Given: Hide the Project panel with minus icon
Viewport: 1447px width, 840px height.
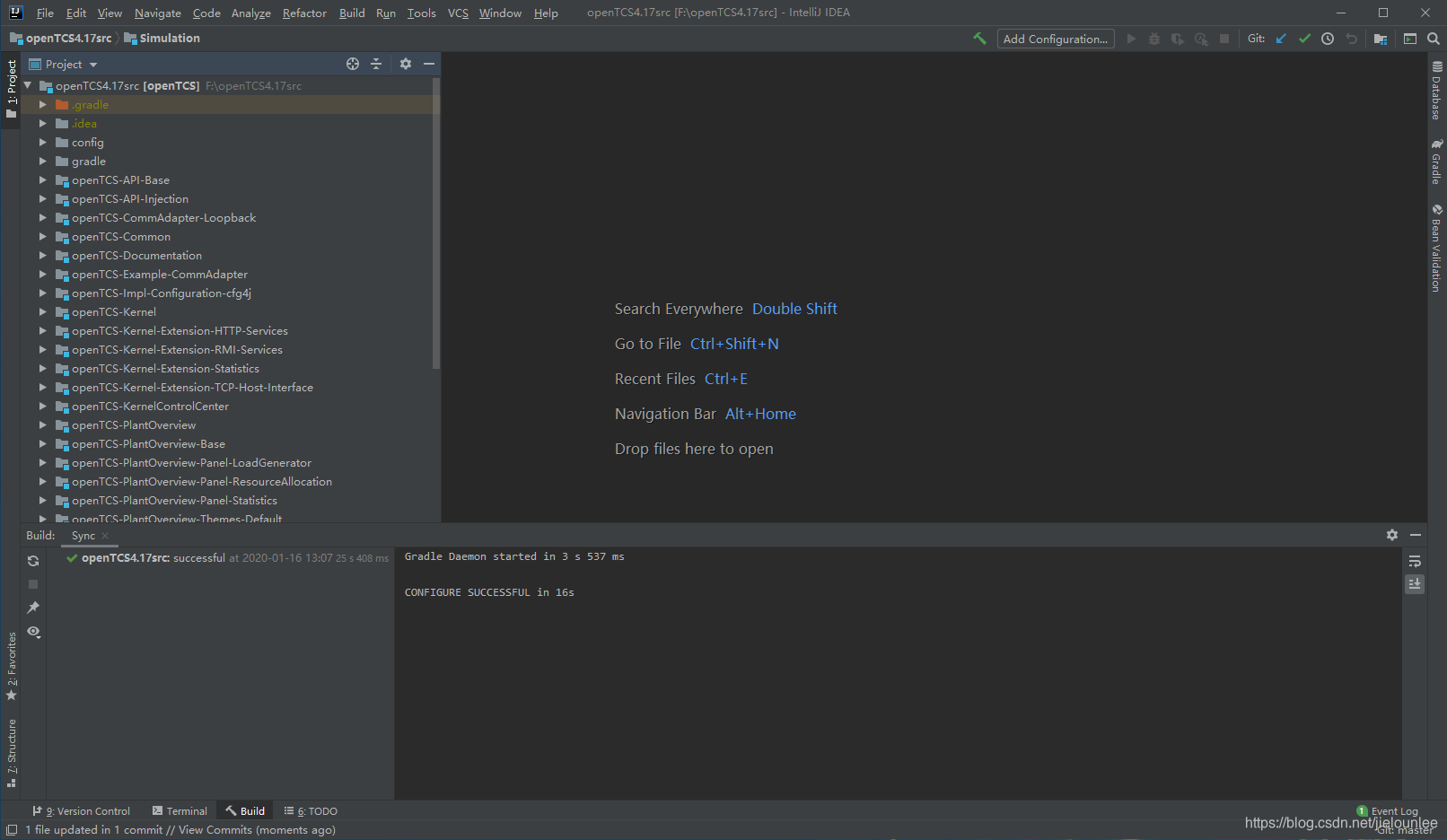Looking at the screenshot, I should point(429,64).
